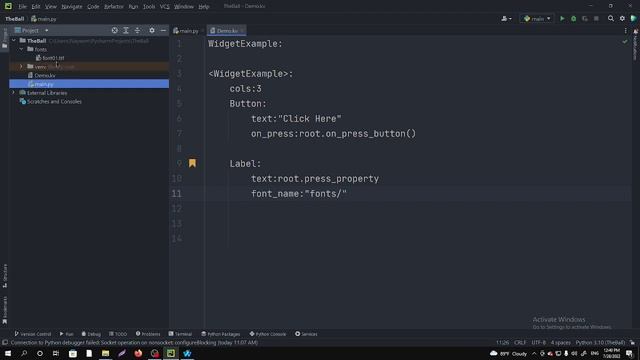Image resolution: width=640 pixels, height=360 pixels.
Task: Click UTF-8 encoding in status bar
Action: [x=538, y=342]
